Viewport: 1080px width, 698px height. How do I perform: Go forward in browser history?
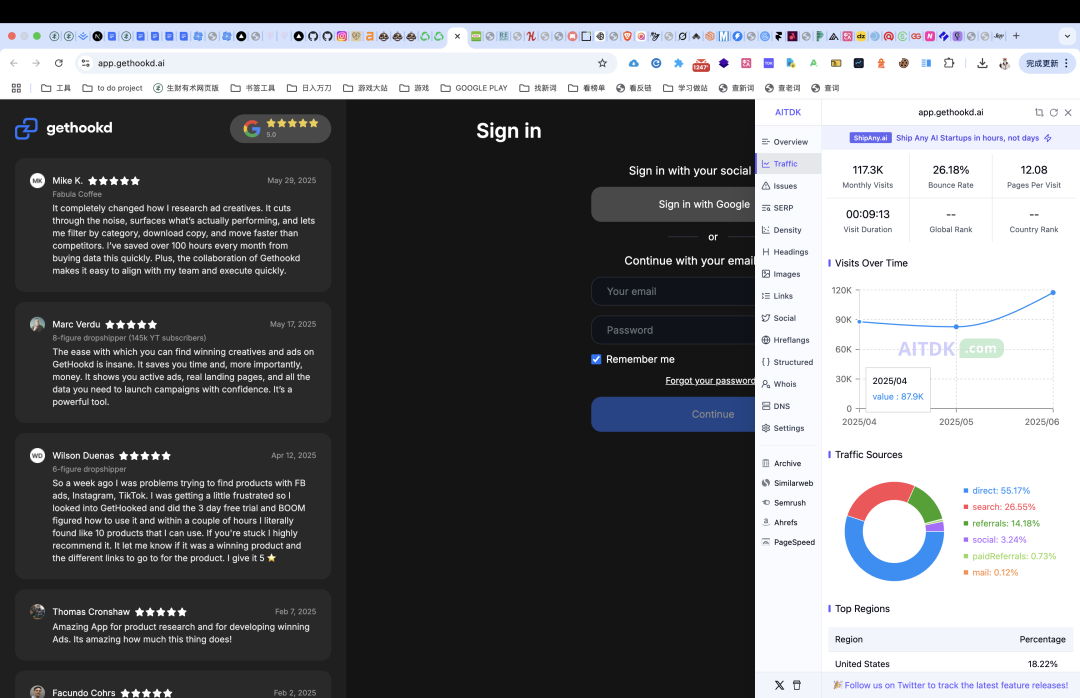pyautogui.click(x=37, y=63)
